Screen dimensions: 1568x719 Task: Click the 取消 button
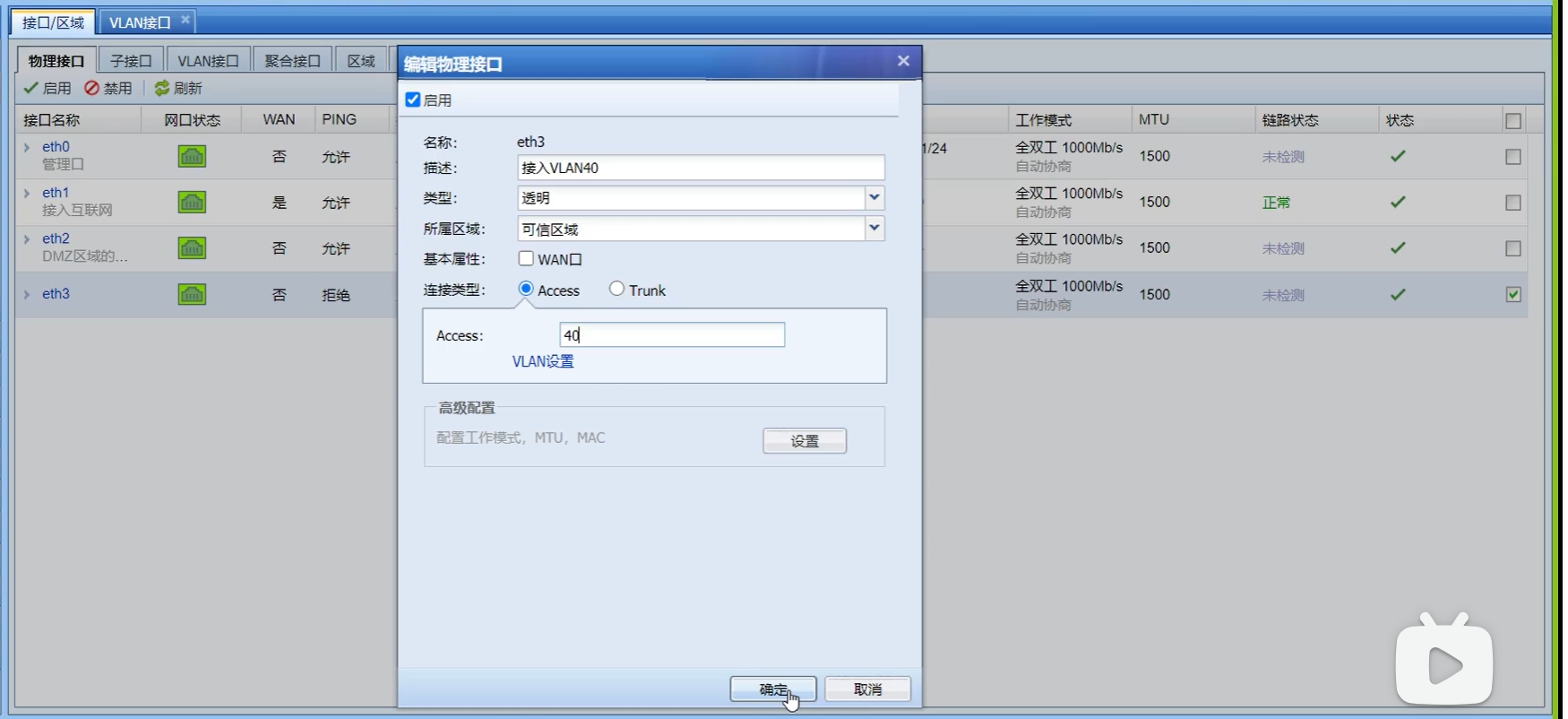pyautogui.click(x=867, y=689)
